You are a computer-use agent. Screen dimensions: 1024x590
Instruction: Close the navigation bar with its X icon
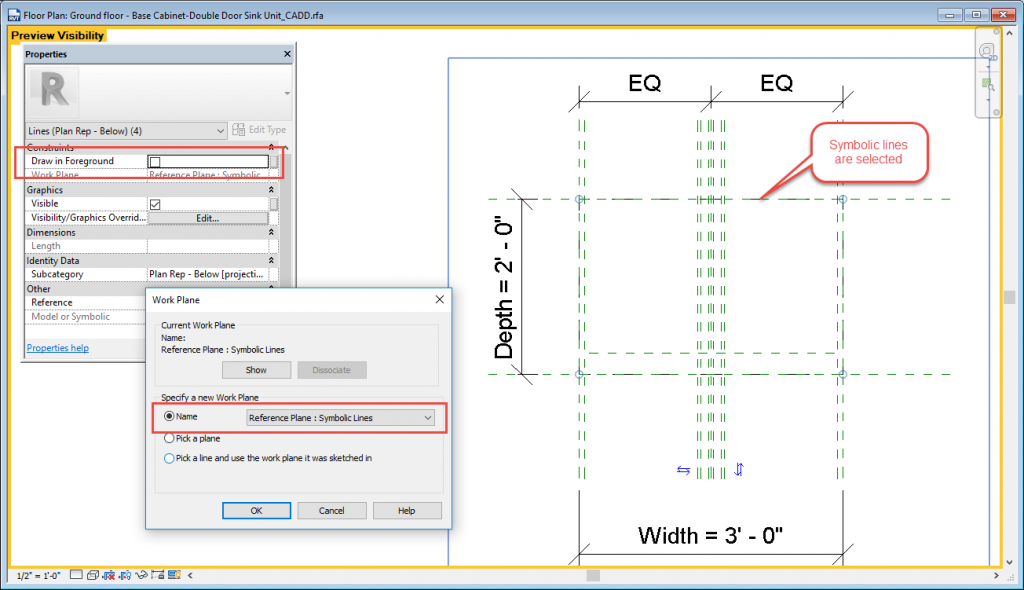997,31
